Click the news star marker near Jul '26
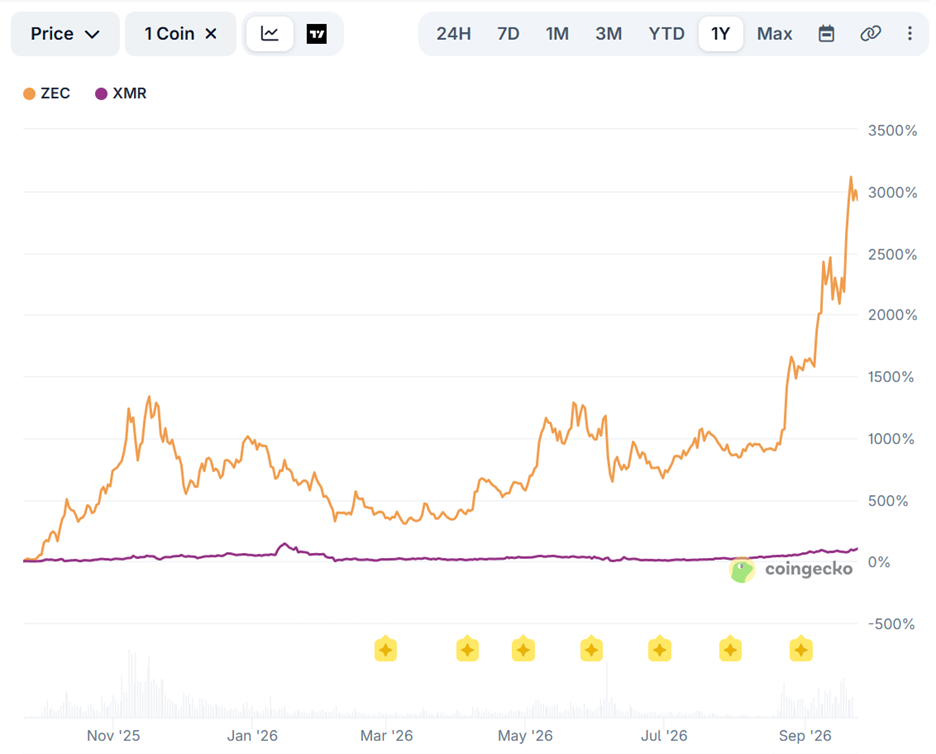This screenshot has width=936, height=754. 660,649
